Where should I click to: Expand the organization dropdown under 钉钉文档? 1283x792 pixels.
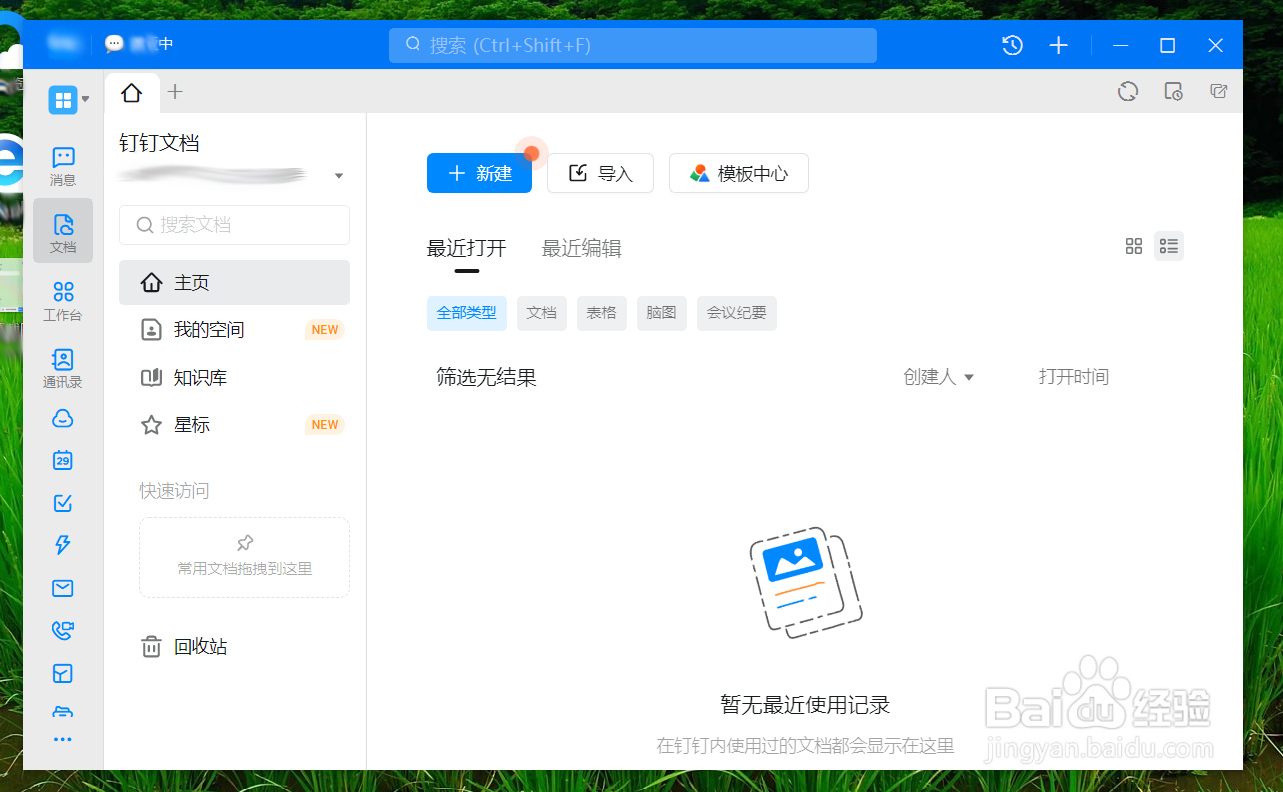pyautogui.click(x=339, y=176)
